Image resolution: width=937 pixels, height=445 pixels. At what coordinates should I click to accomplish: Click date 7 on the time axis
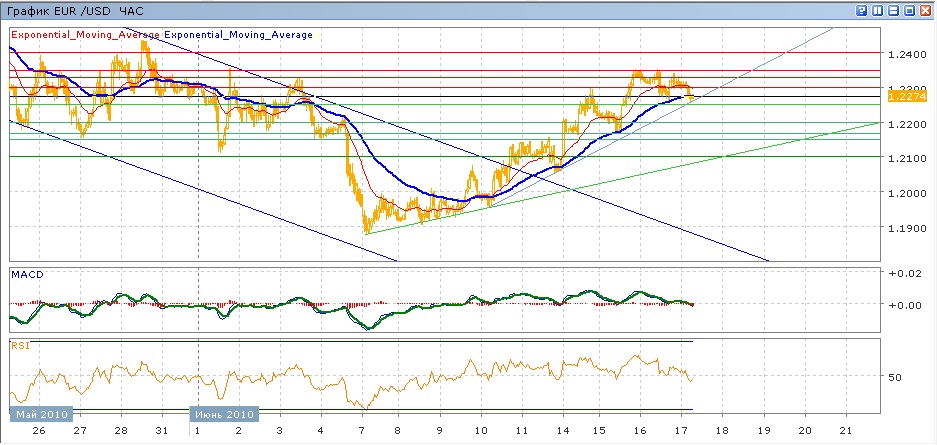point(360,432)
